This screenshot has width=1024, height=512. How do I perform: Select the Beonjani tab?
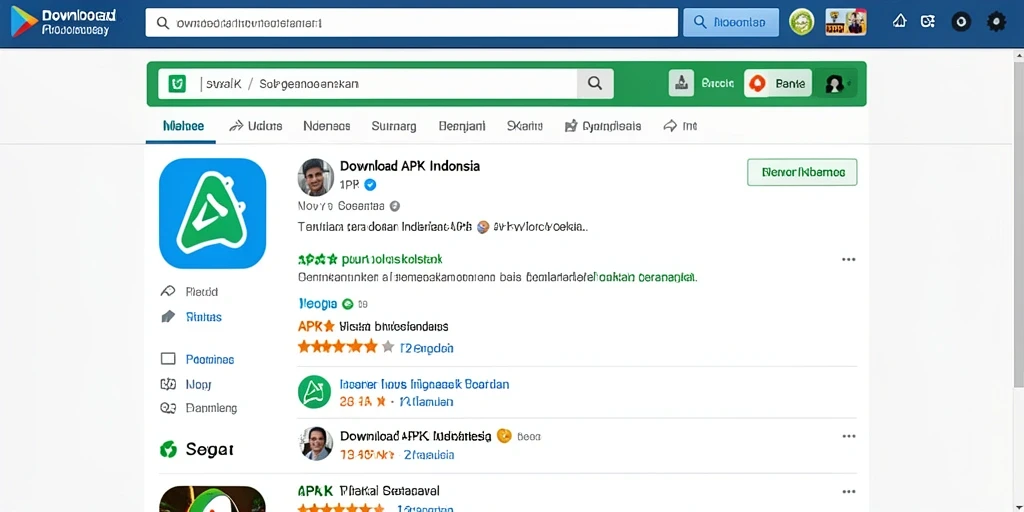point(462,126)
